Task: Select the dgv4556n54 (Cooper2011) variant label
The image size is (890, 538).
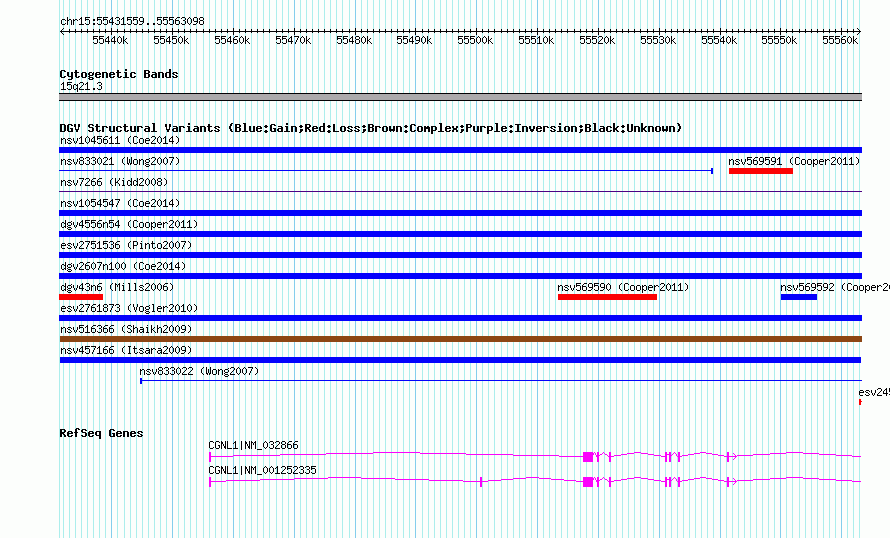Action: coord(129,224)
